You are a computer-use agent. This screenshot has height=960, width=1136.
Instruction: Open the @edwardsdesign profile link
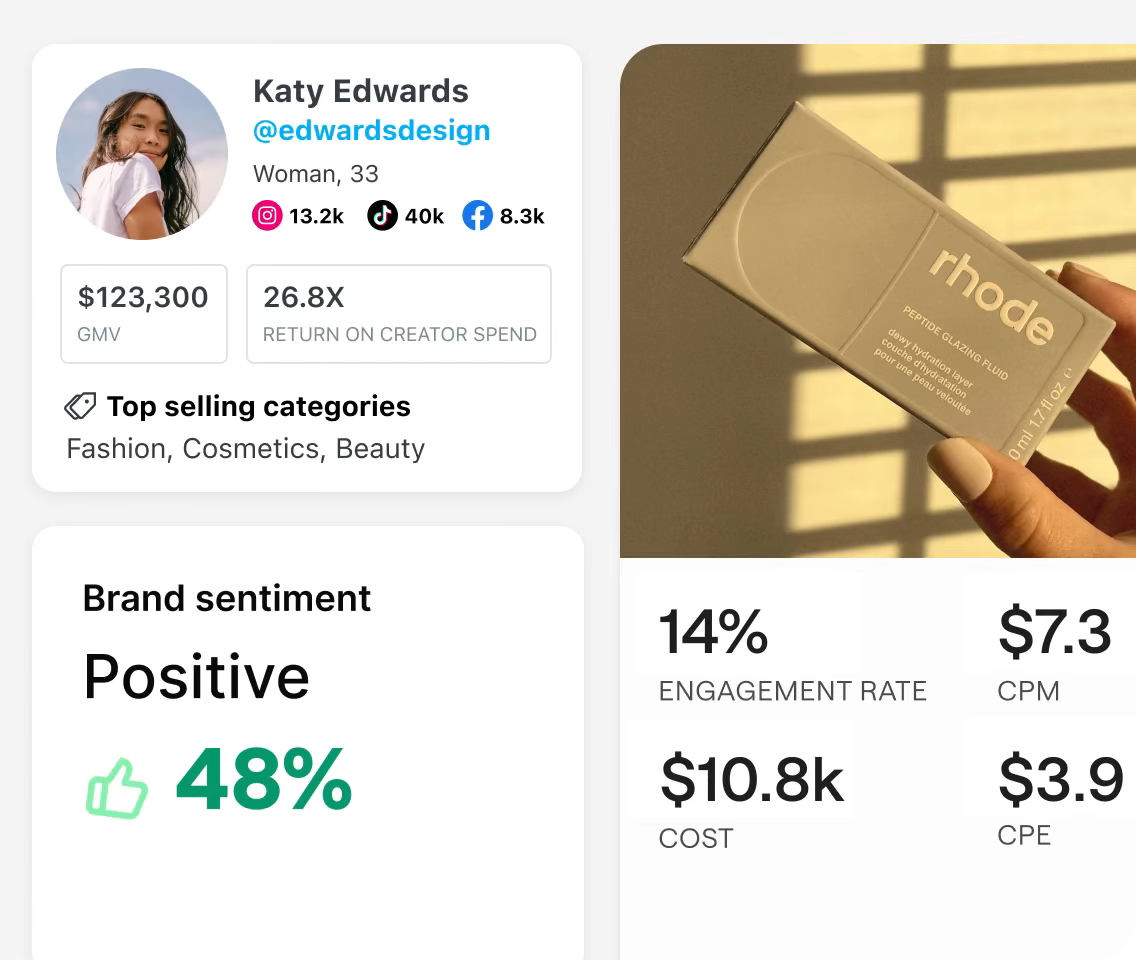pos(371,130)
